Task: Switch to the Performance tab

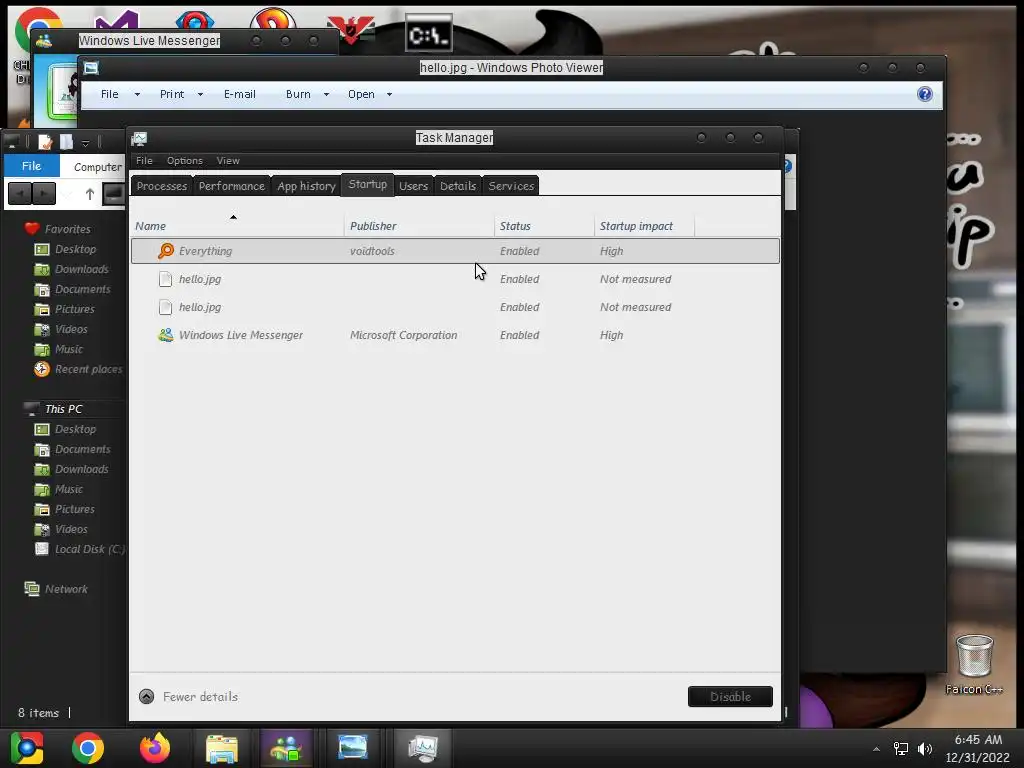Action: 232,186
